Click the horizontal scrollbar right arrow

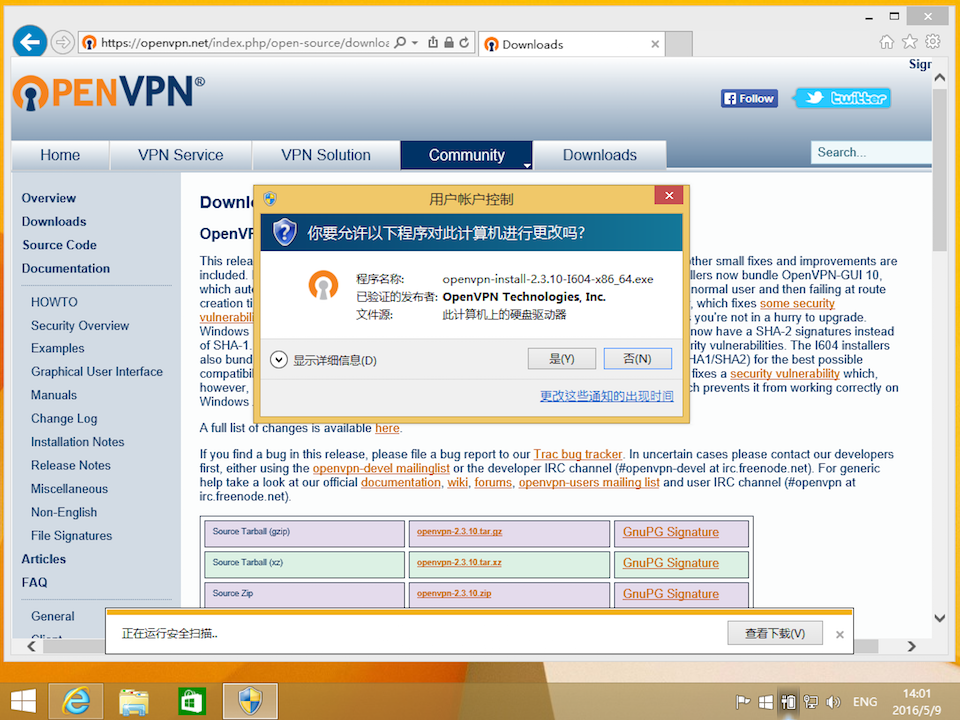[912, 647]
